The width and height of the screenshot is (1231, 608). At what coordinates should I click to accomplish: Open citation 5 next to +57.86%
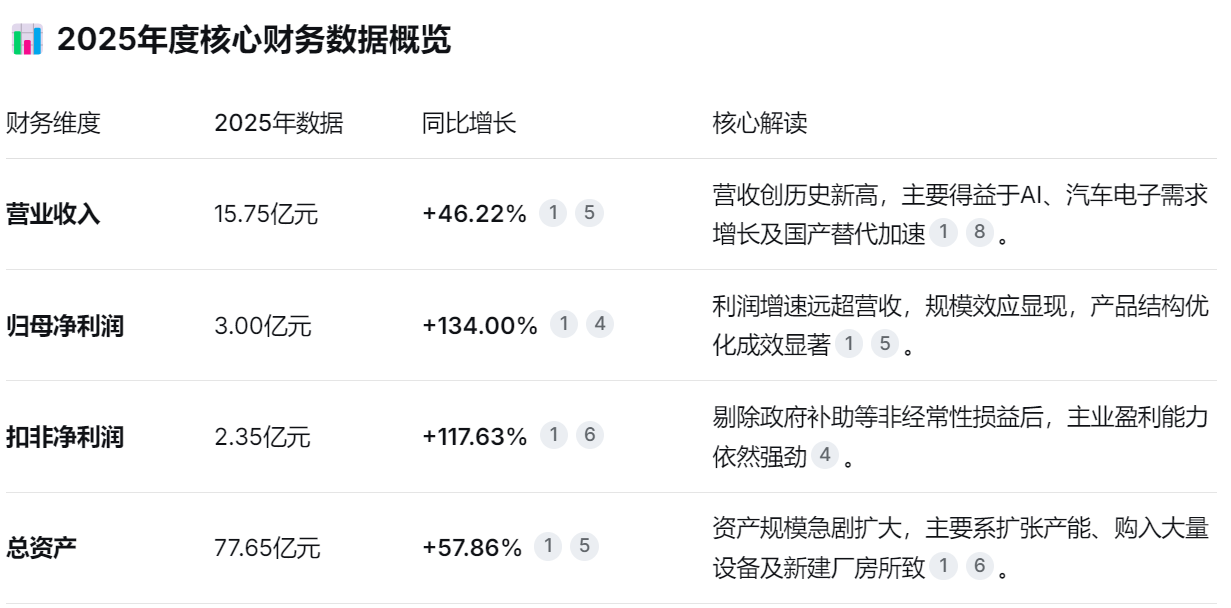coord(584,547)
